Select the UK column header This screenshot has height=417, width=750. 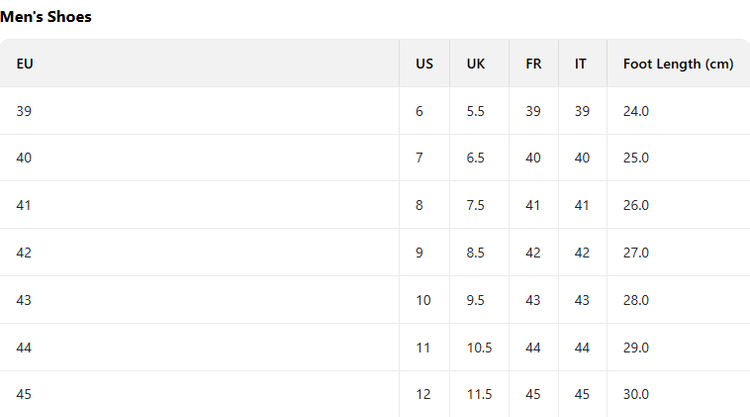point(476,64)
